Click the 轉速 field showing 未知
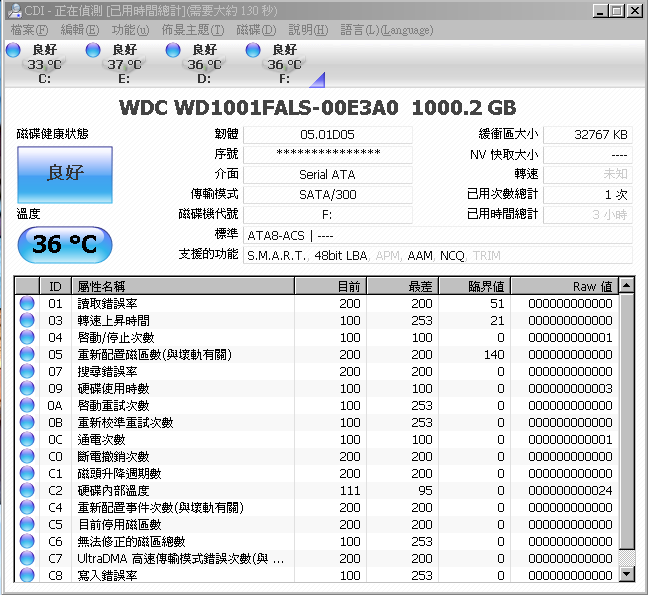The image size is (648, 595). coord(588,174)
